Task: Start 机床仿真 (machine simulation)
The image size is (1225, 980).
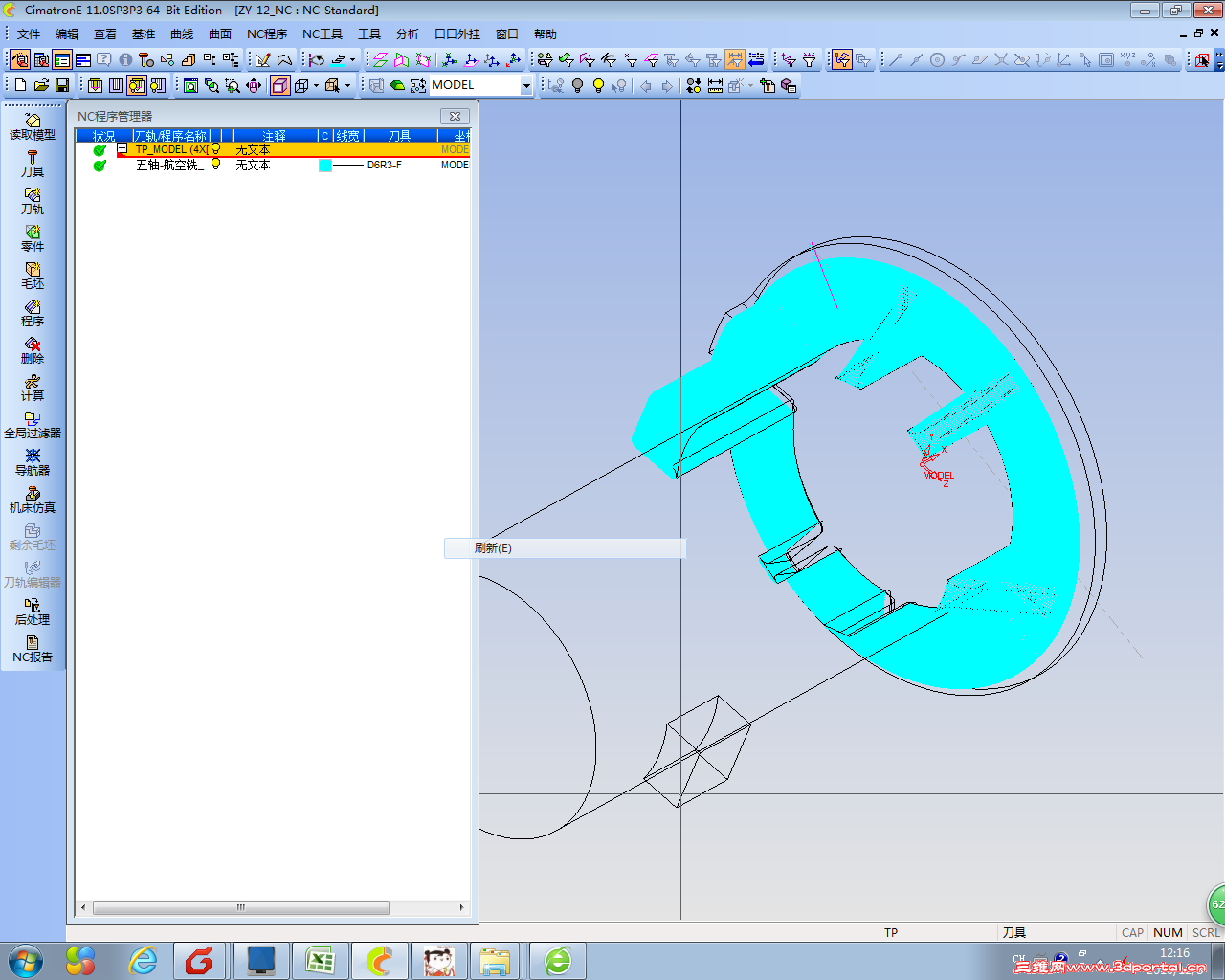Action: (33, 501)
